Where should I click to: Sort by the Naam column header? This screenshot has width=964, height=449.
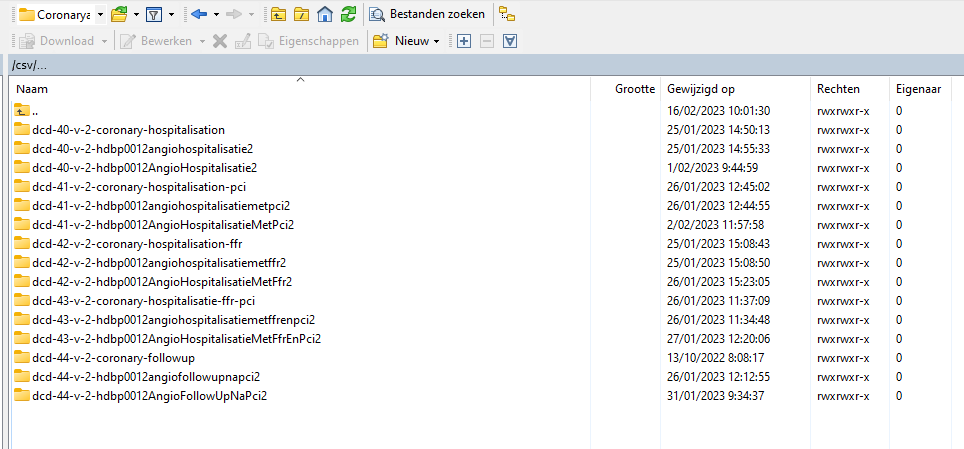pyautogui.click(x=300, y=89)
